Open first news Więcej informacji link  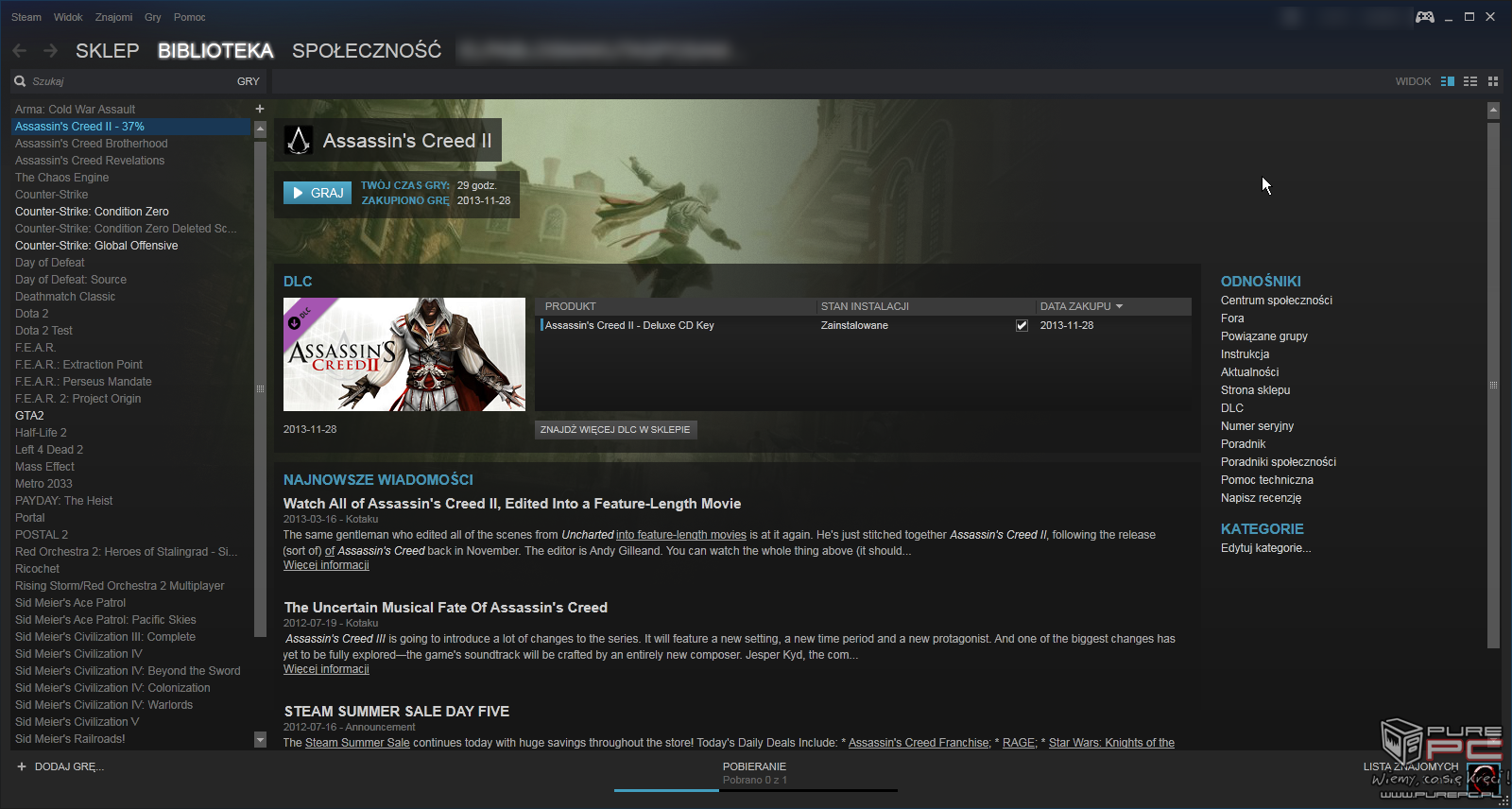326,565
